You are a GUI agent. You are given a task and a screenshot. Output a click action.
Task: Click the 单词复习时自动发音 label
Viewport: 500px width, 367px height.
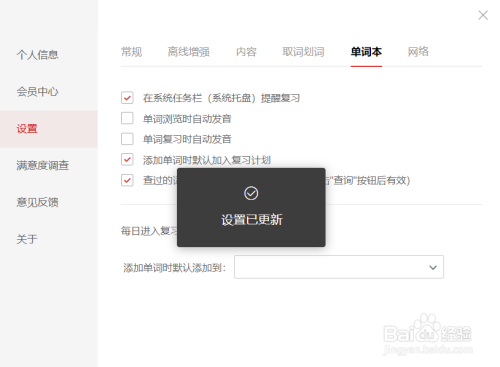[187, 139]
